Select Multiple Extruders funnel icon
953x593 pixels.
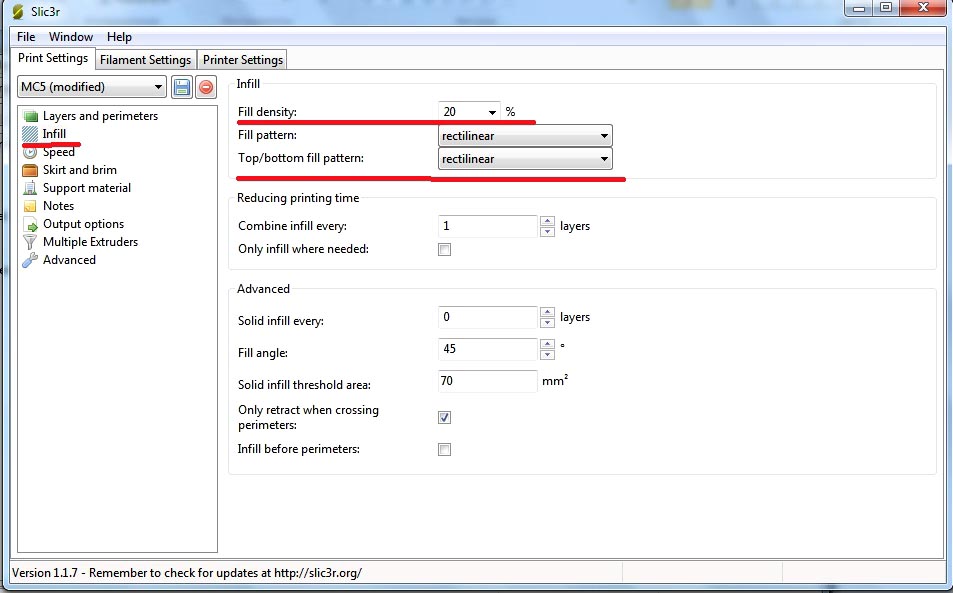30,242
